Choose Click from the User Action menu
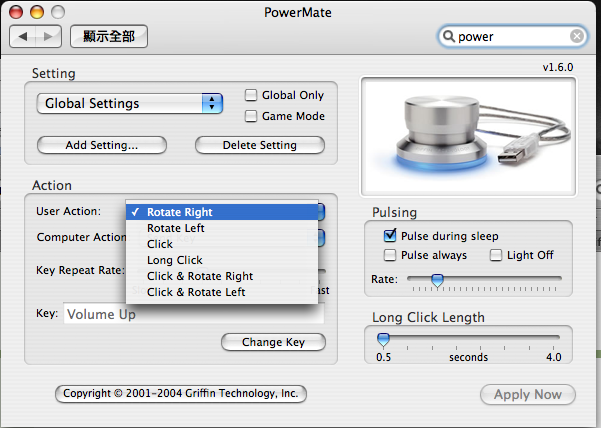The image size is (601, 428). 222,244
